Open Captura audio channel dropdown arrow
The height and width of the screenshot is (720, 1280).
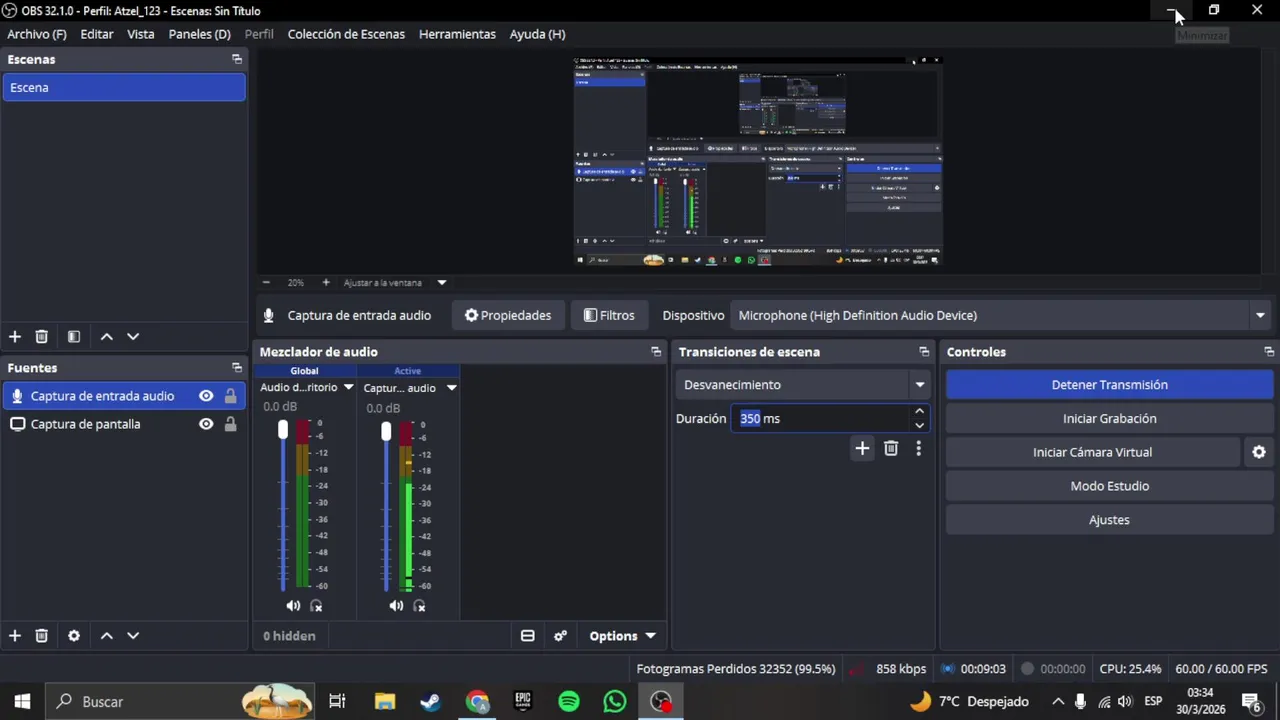pyautogui.click(x=451, y=388)
